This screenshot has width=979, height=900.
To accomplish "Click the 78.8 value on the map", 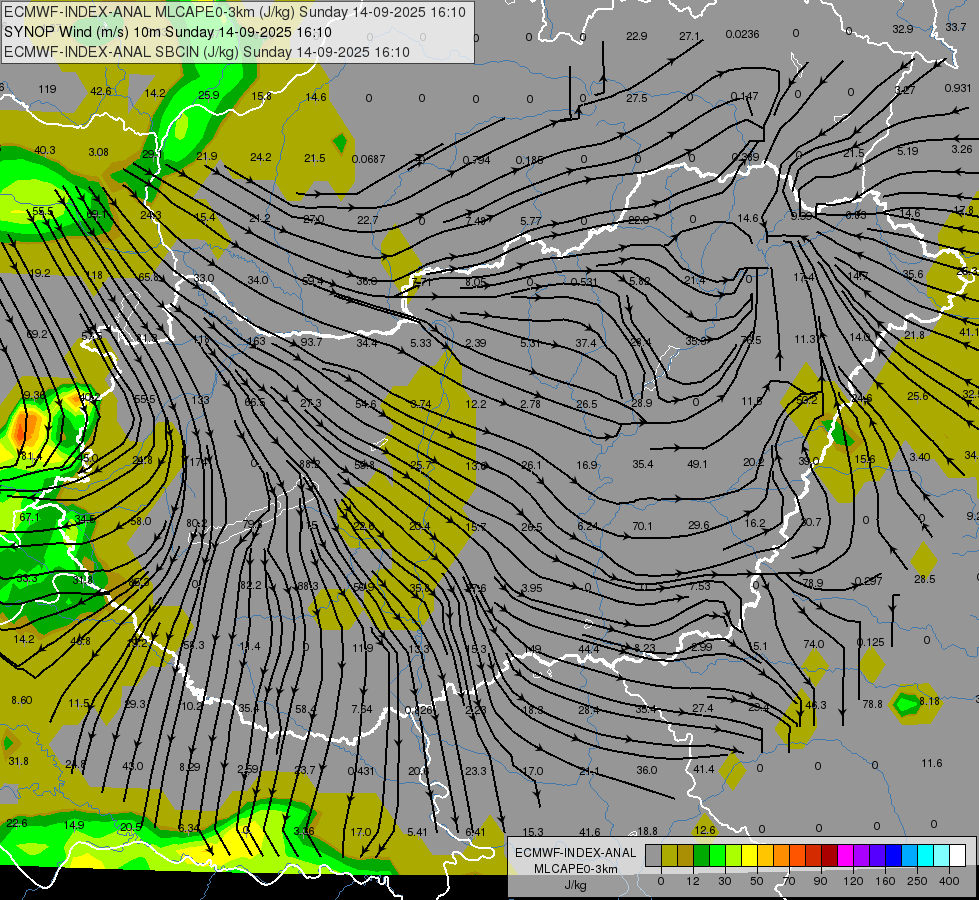I will (x=872, y=705).
